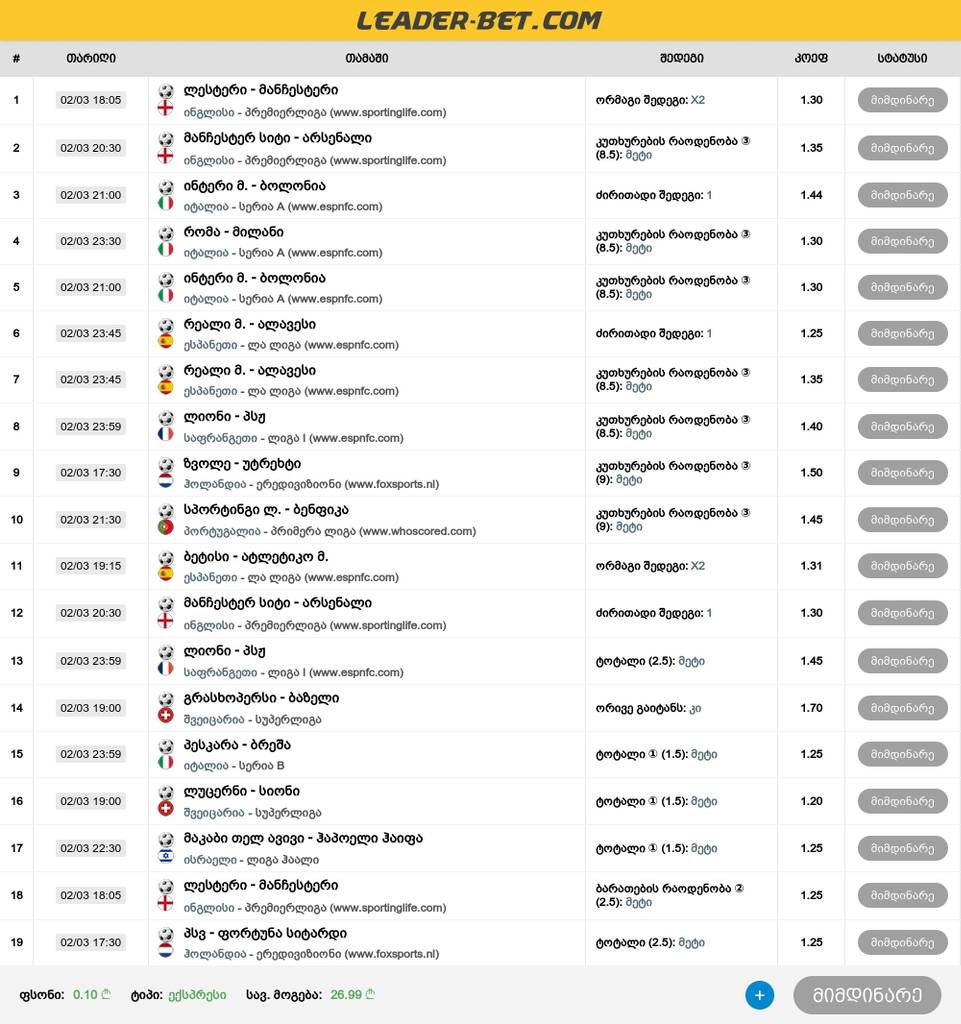The image size is (961, 1024).
Task: Click the შედეგი column header
Action: coord(682,58)
